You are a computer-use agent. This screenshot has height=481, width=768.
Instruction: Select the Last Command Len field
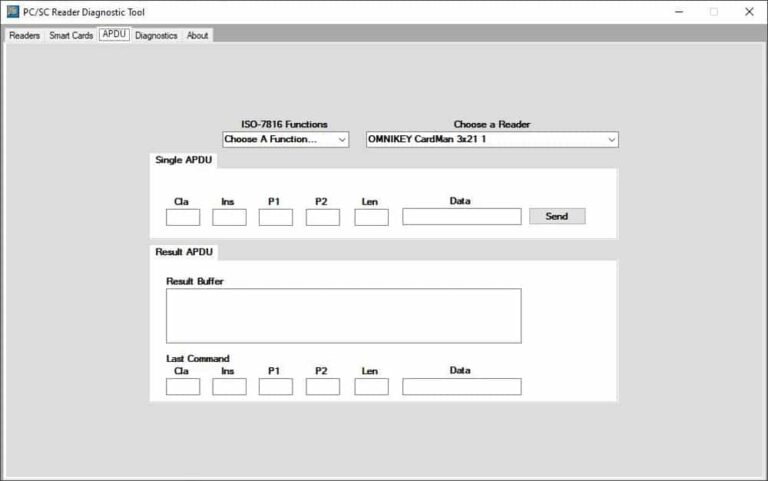(371, 386)
